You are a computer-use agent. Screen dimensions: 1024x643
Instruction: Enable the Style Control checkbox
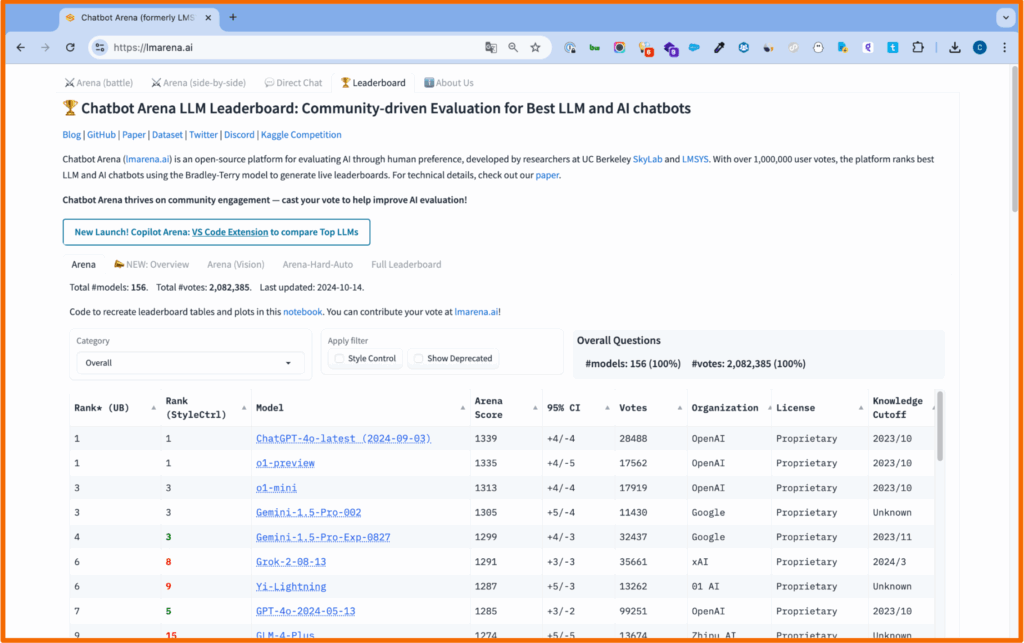tap(340, 358)
